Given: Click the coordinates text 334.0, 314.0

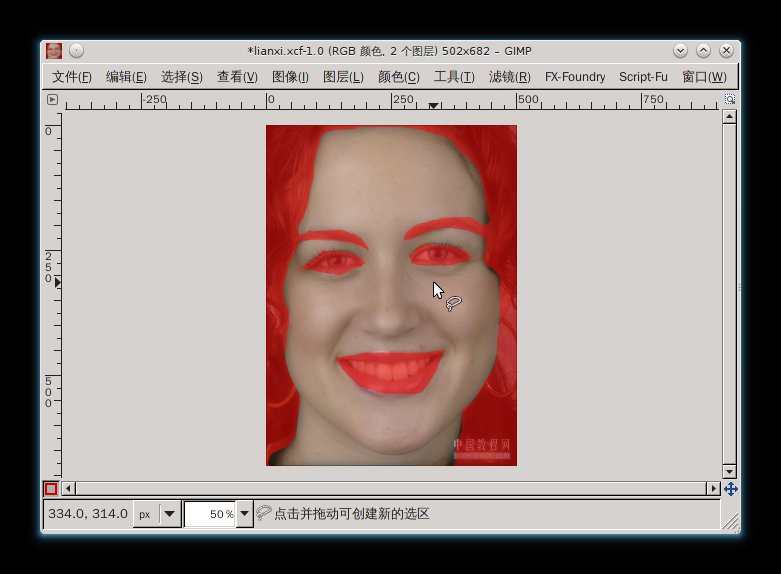Looking at the screenshot, I should tap(88, 514).
